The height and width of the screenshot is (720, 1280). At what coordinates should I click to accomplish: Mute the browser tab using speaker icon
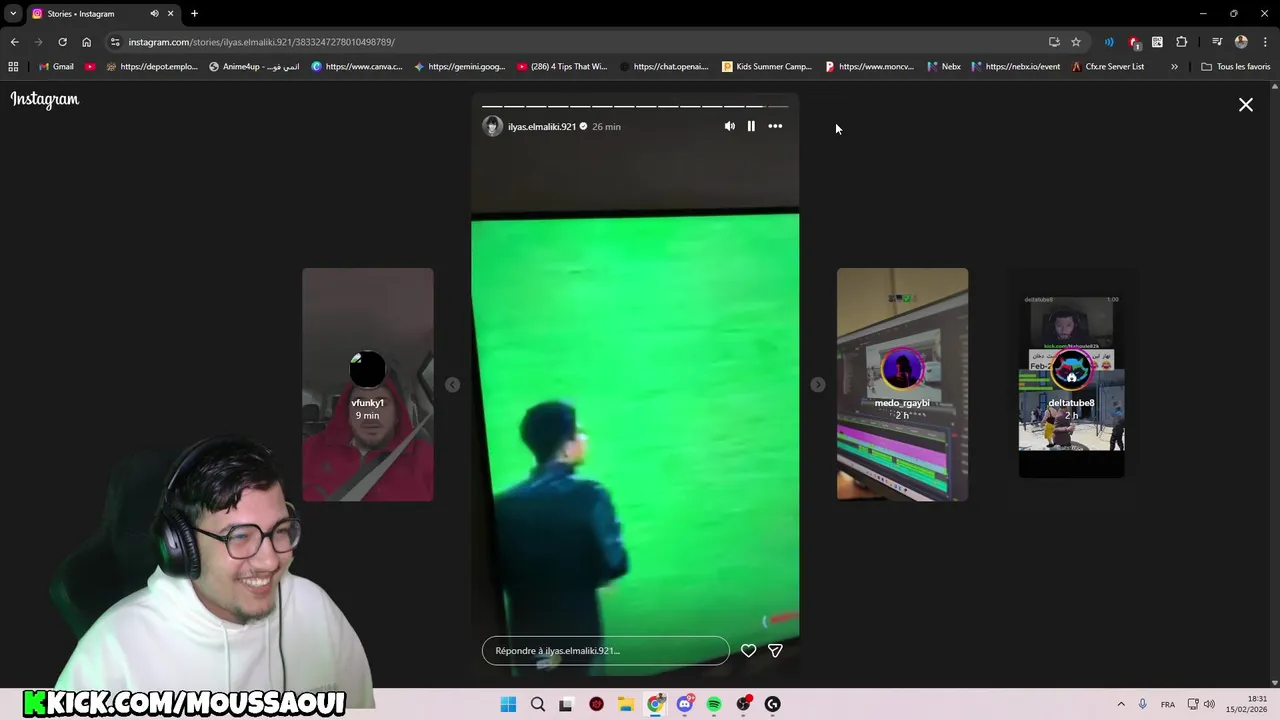(x=154, y=14)
